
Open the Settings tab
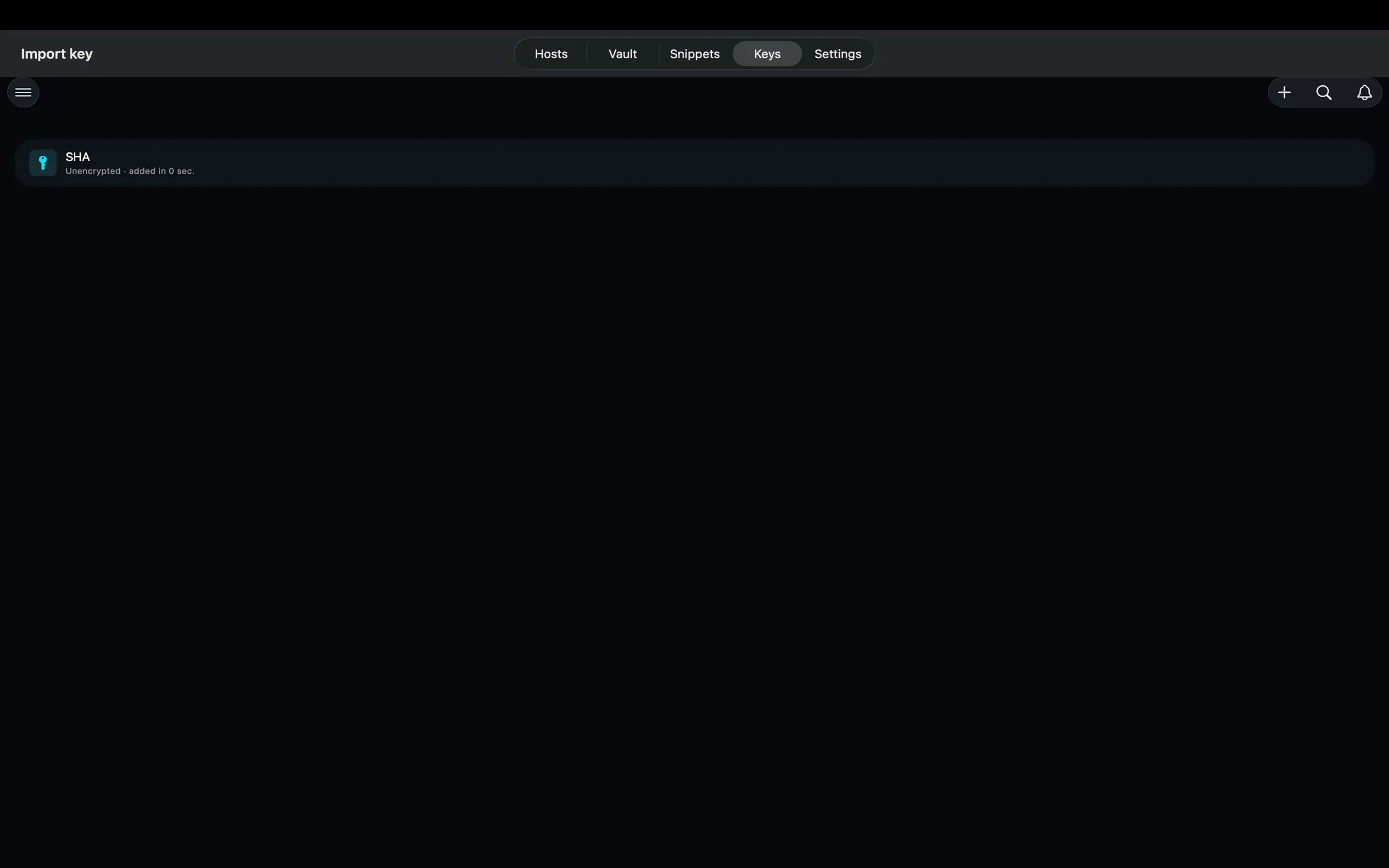(x=837, y=54)
